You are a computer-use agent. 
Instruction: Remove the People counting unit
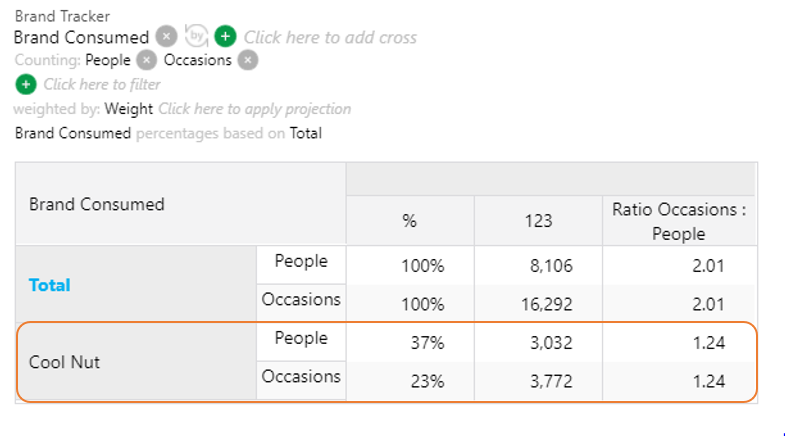pyautogui.click(x=146, y=60)
